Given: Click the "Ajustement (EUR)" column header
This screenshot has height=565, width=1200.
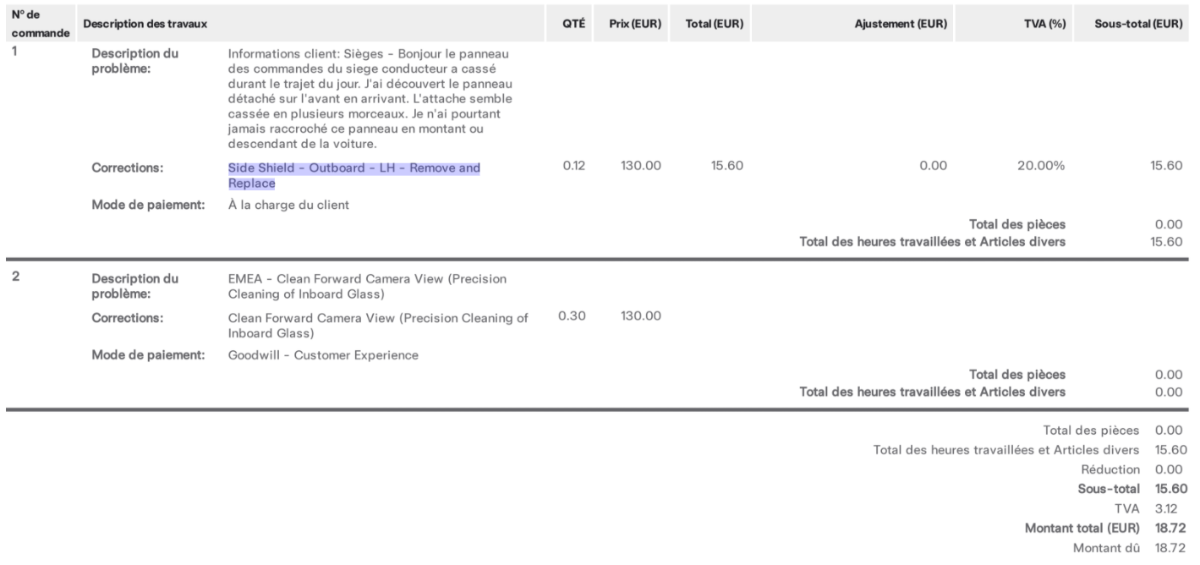Looking at the screenshot, I should pos(902,22).
